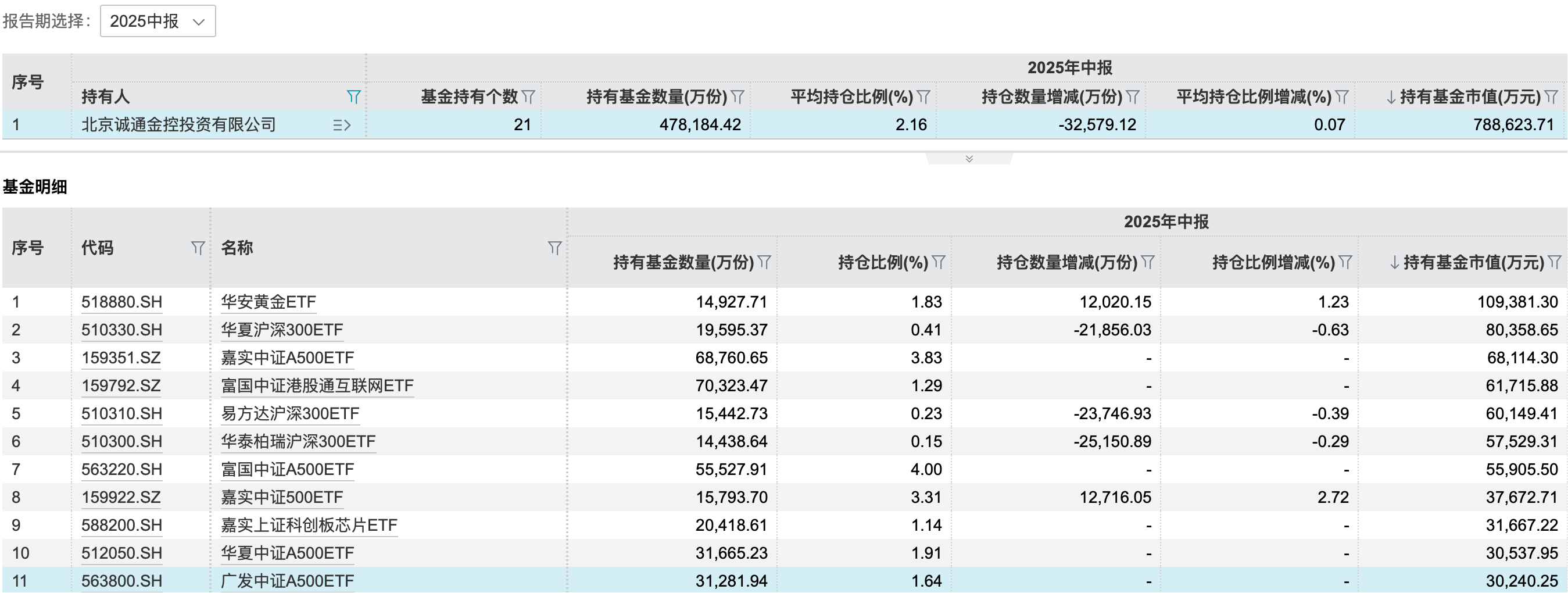The image size is (1568, 593).
Task: Sort by top 持有基金市值(万元) column header
Action: point(1469,97)
